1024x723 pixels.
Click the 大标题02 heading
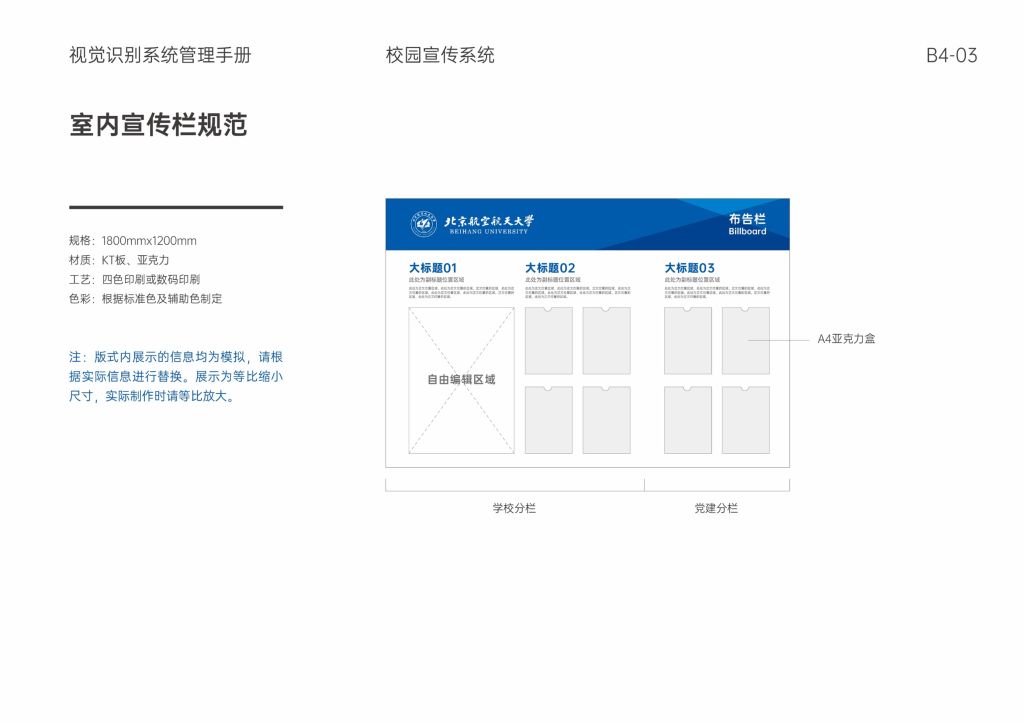pyautogui.click(x=550, y=268)
